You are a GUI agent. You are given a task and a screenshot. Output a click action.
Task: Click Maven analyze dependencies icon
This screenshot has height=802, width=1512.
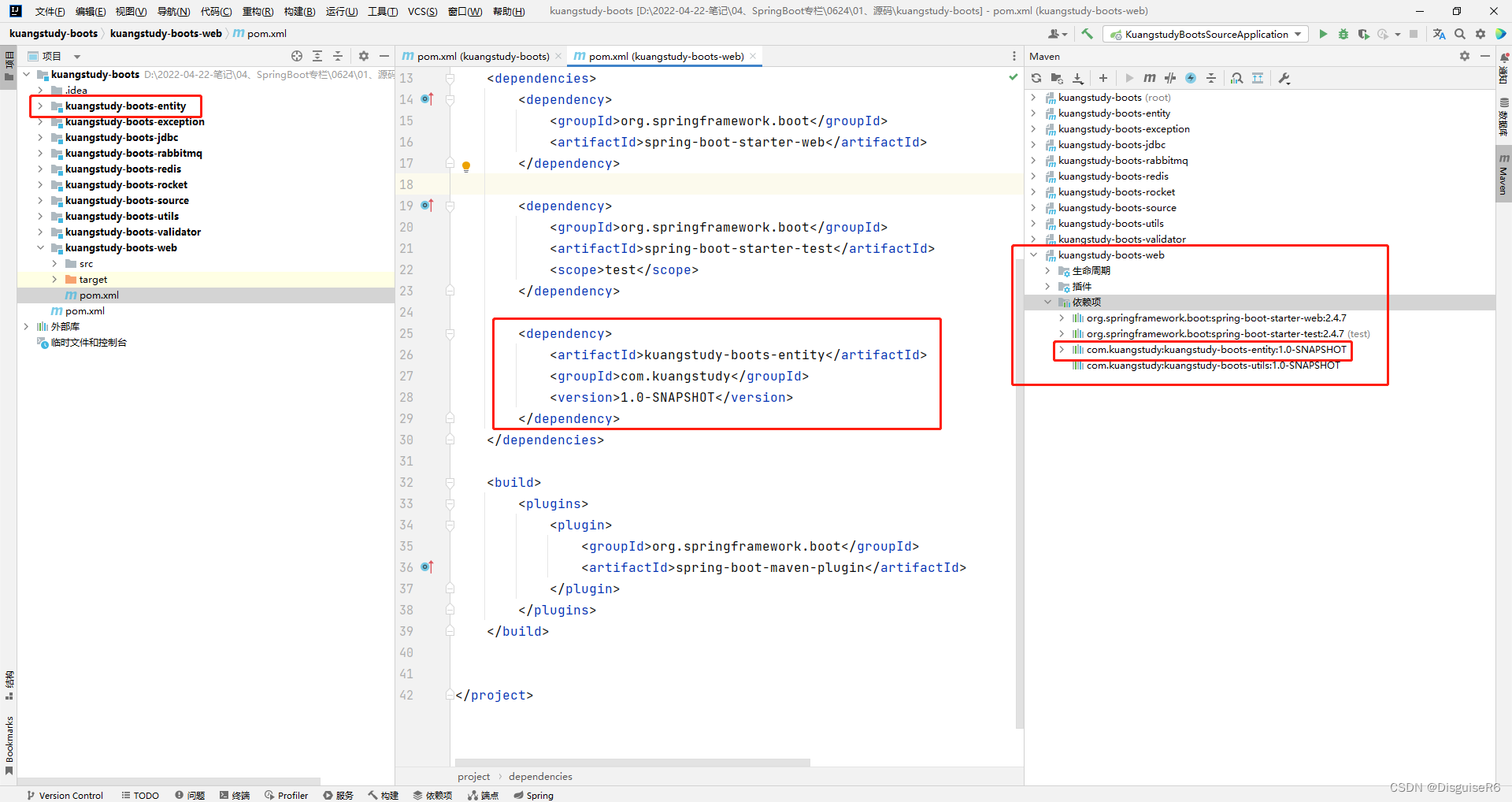pyautogui.click(x=1237, y=78)
